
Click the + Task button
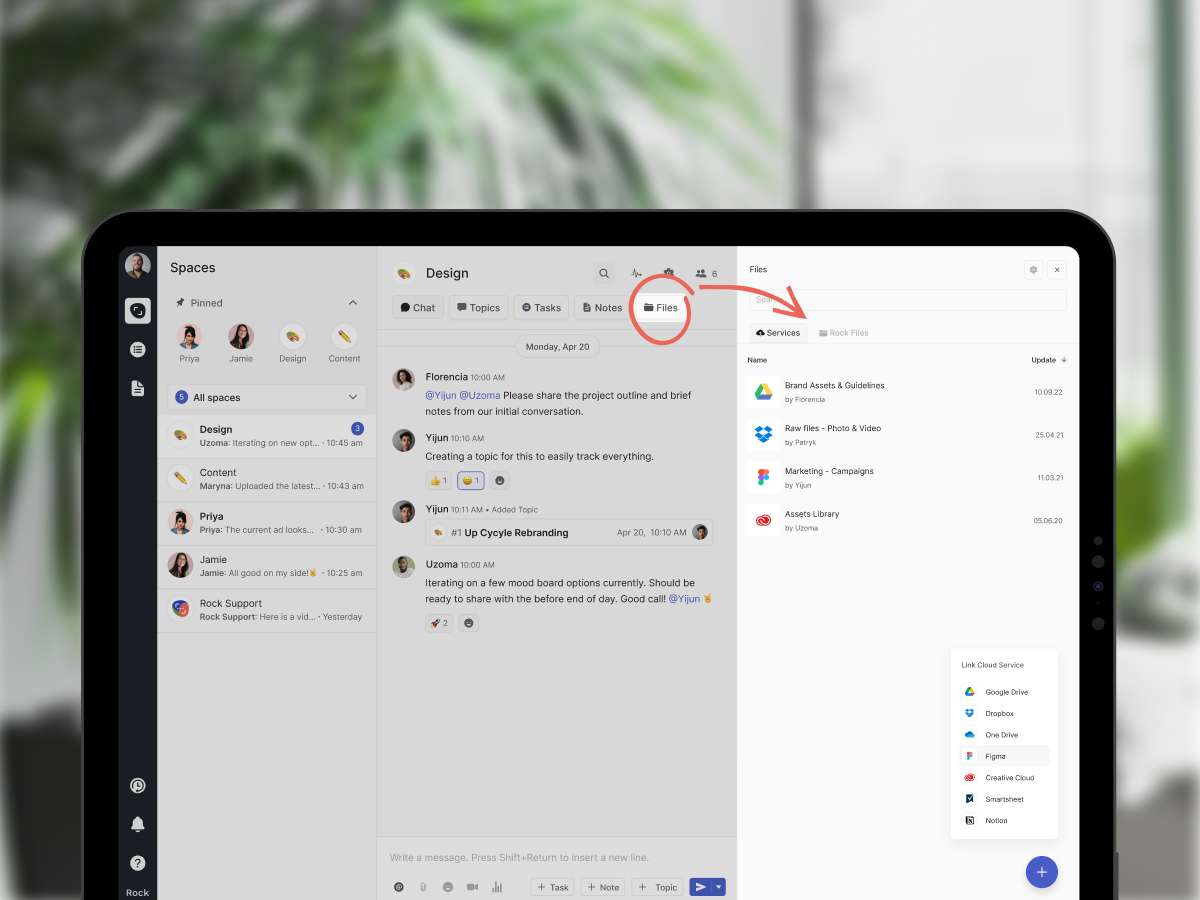click(x=552, y=887)
